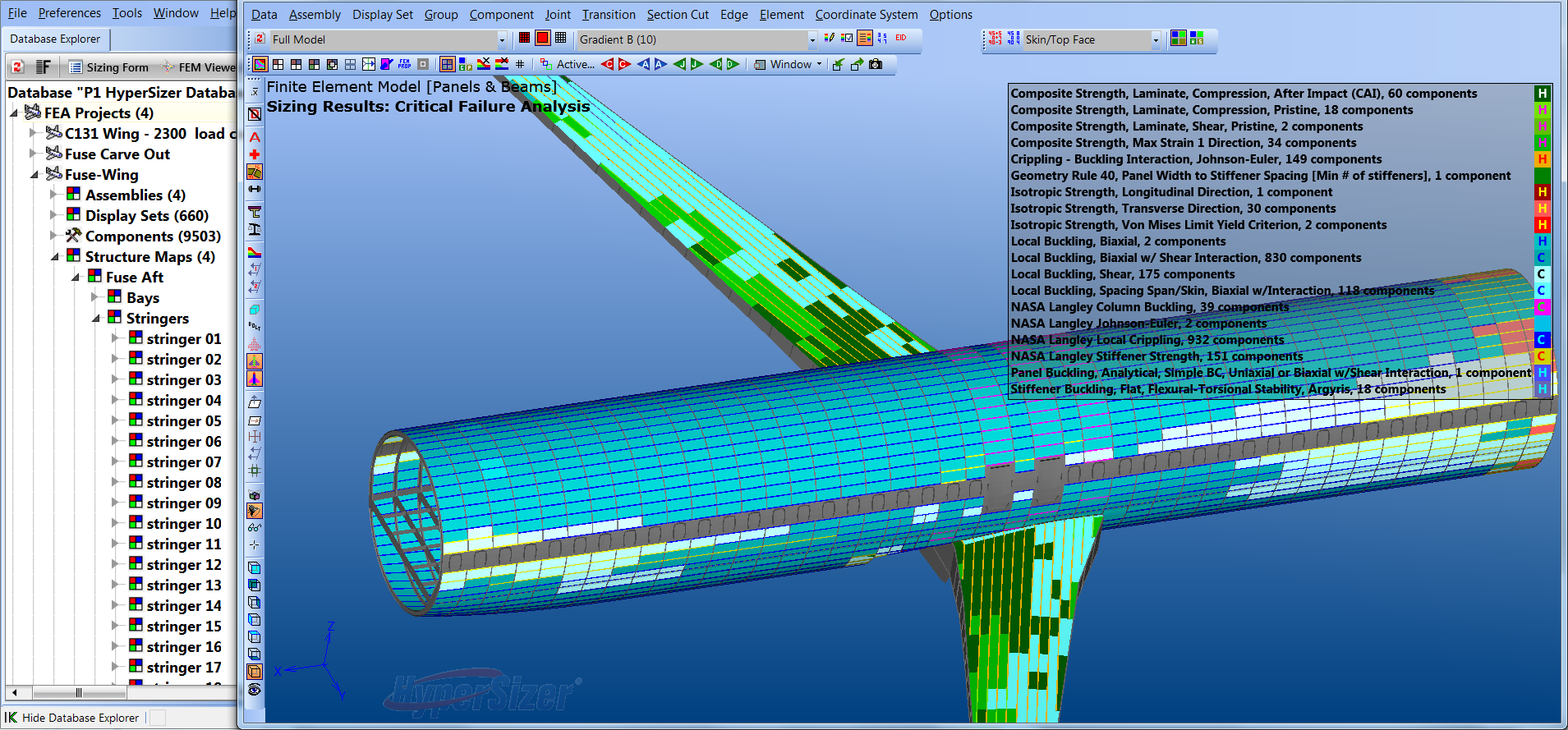Click the left red C arrow icon
Image resolution: width=1568 pixels, height=730 pixels.
tap(607, 64)
